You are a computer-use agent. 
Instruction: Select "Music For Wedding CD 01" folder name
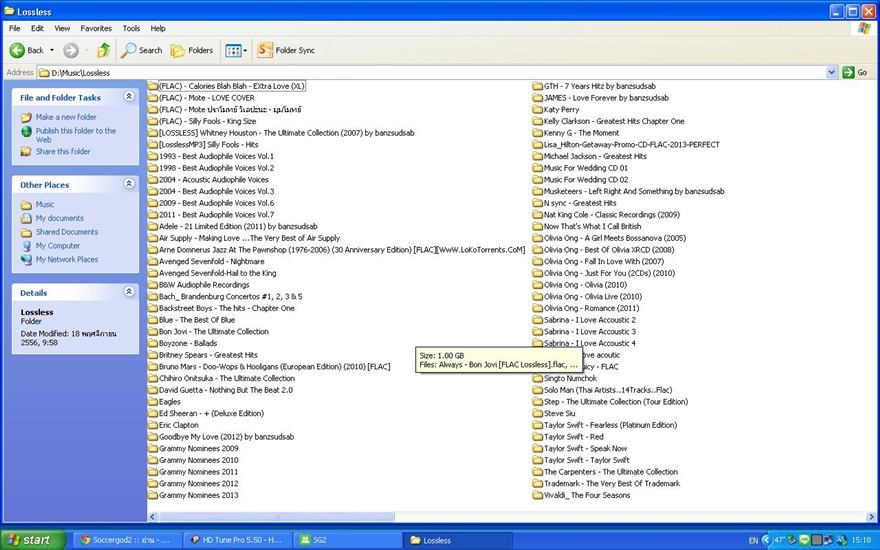pyautogui.click(x=586, y=168)
